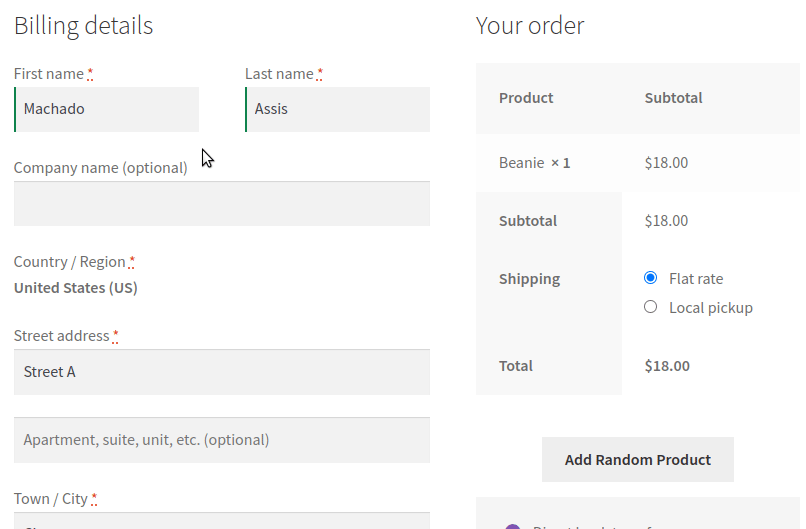Click the Flat rate label text
The height and width of the screenshot is (529, 806).
click(x=696, y=279)
